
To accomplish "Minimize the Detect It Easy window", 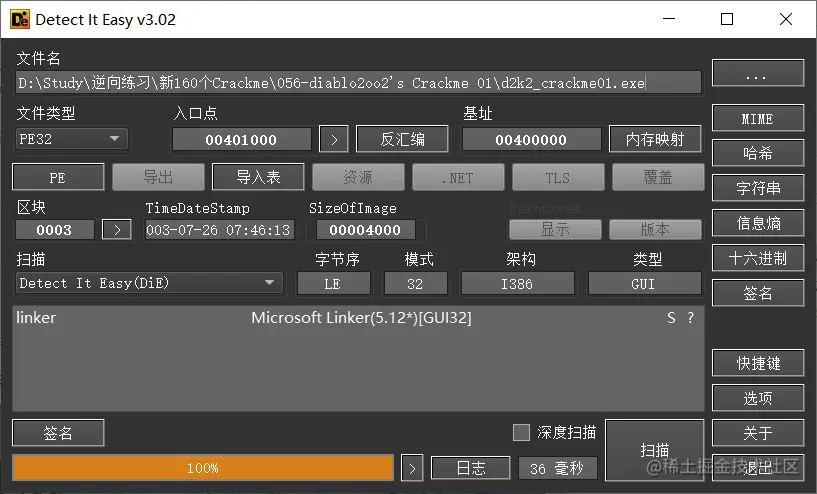I will 669,19.
